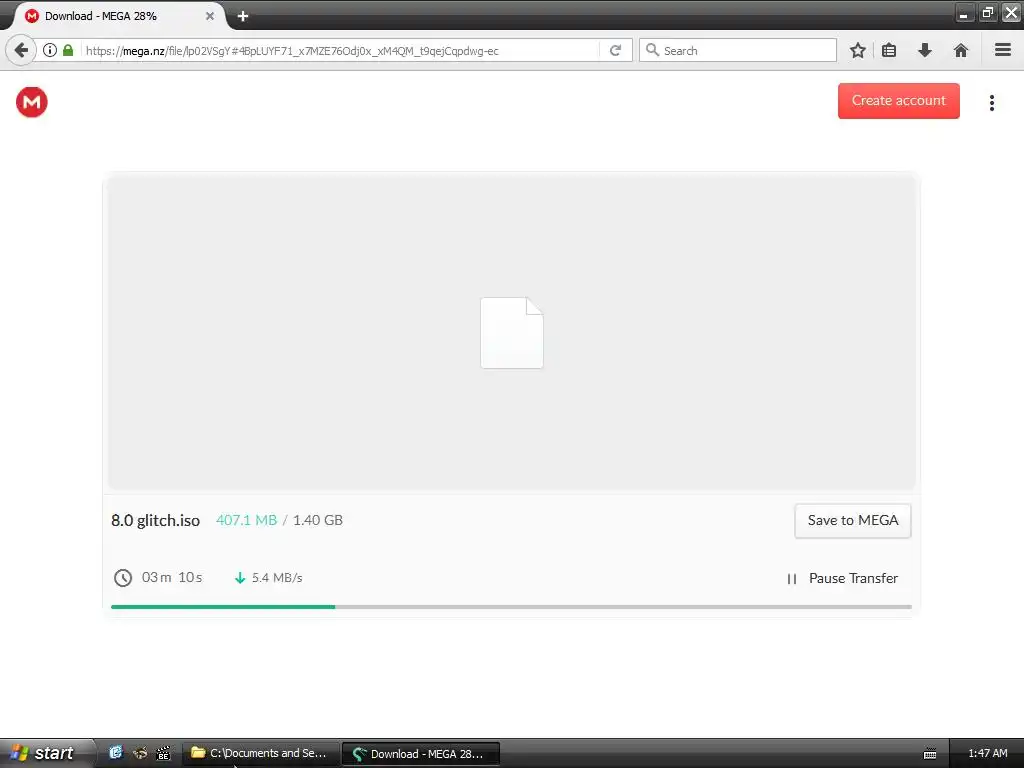Click the second quick launch icon
Image resolution: width=1024 pixels, height=768 pixels.
[140, 753]
